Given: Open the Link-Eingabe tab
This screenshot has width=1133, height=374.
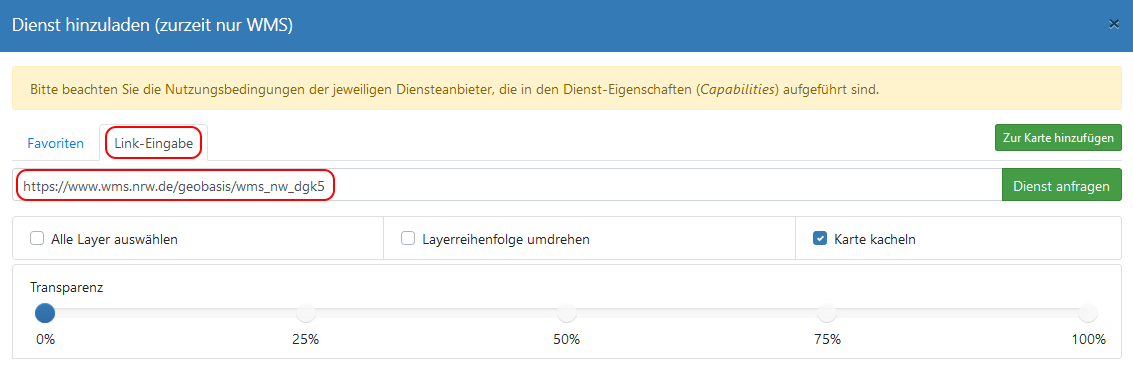Looking at the screenshot, I should pyautogui.click(x=153, y=143).
